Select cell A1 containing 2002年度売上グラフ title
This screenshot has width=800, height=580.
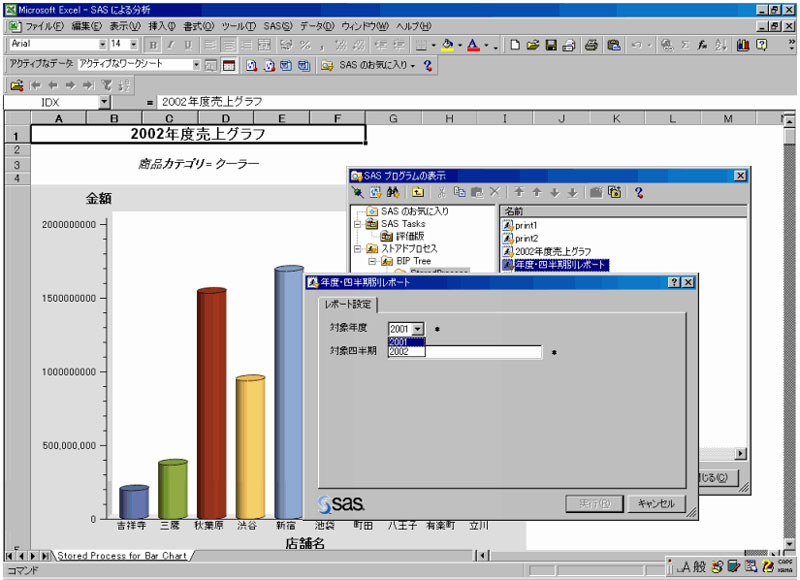tap(198, 134)
